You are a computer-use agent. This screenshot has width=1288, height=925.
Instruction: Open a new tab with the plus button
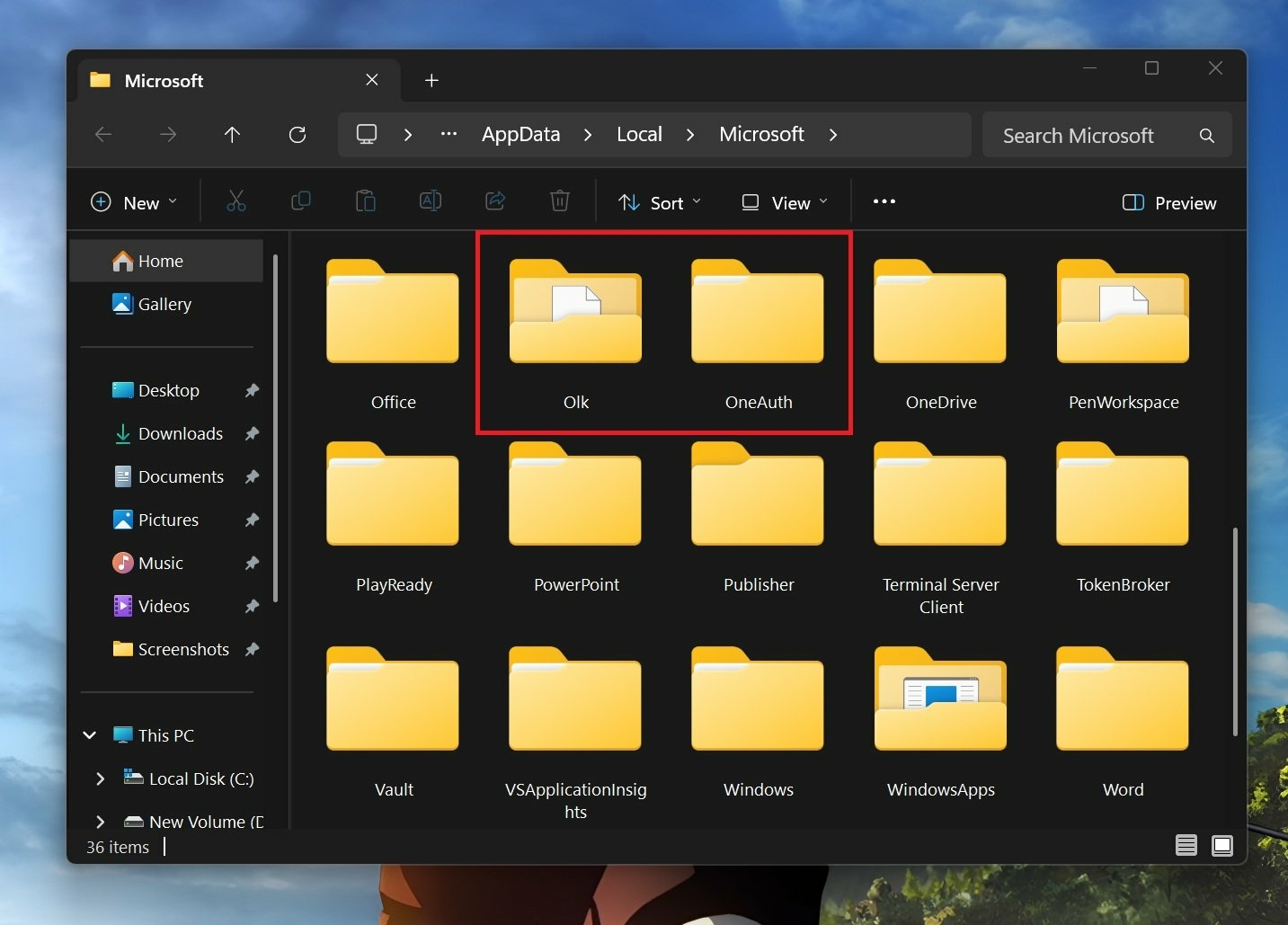432,80
